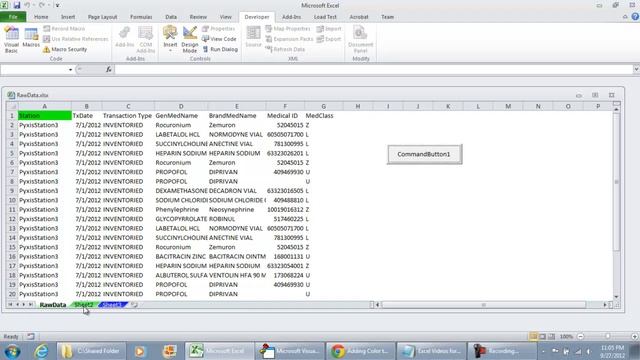Switch to the Insert ribbon tab
This screenshot has height=360, width=640.
(68, 17)
